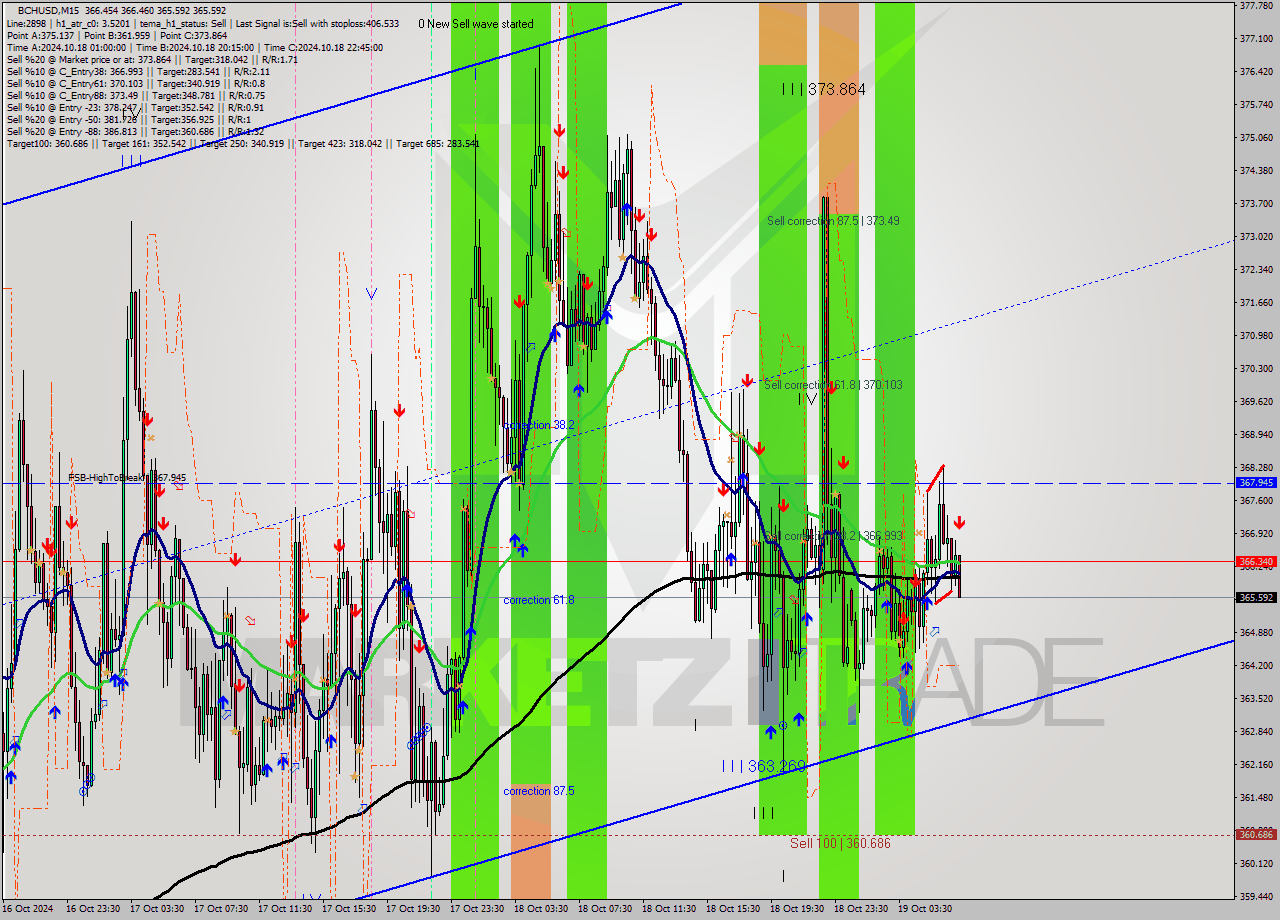Select the '| | | 373.864' level label
This screenshot has width=1280, height=920.
click(x=824, y=89)
